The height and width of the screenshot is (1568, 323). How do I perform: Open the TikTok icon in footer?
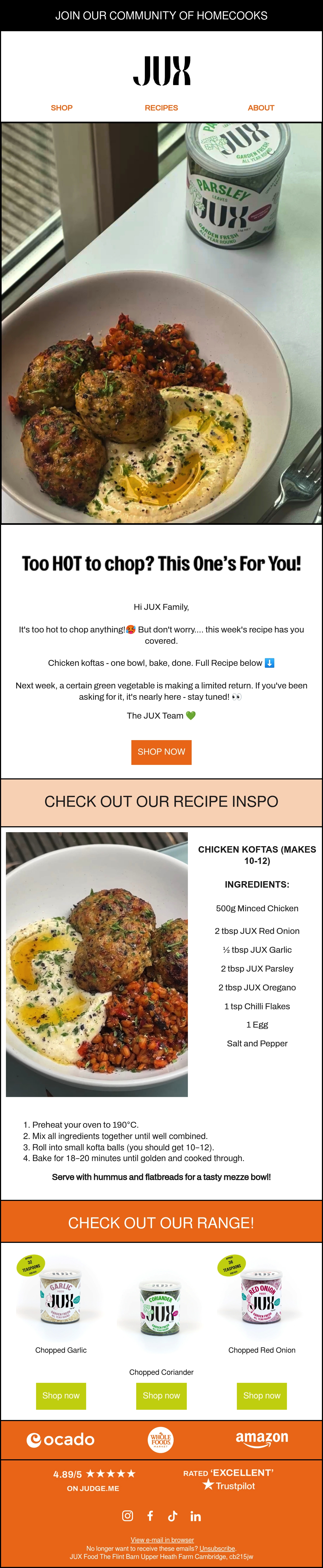pyautogui.click(x=173, y=1515)
